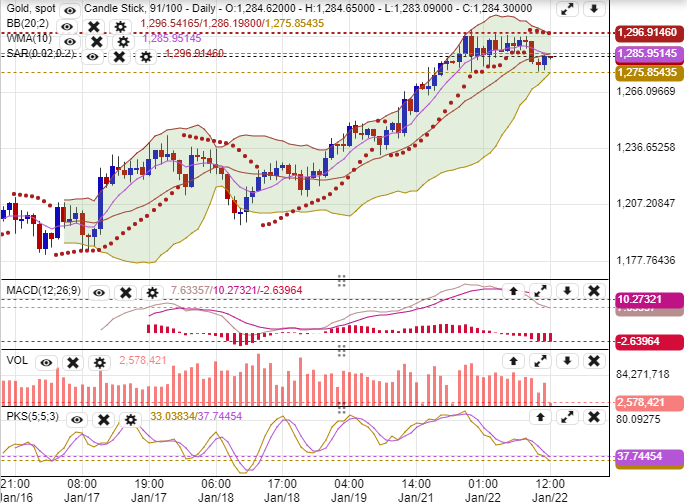The image size is (687, 503).
Task: Toggle WMA(10) line visibility
Action: click(x=69, y=41)
